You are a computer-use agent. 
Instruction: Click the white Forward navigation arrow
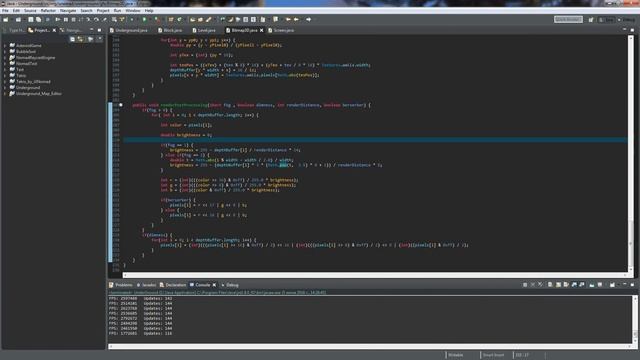(x=309, y=19)
